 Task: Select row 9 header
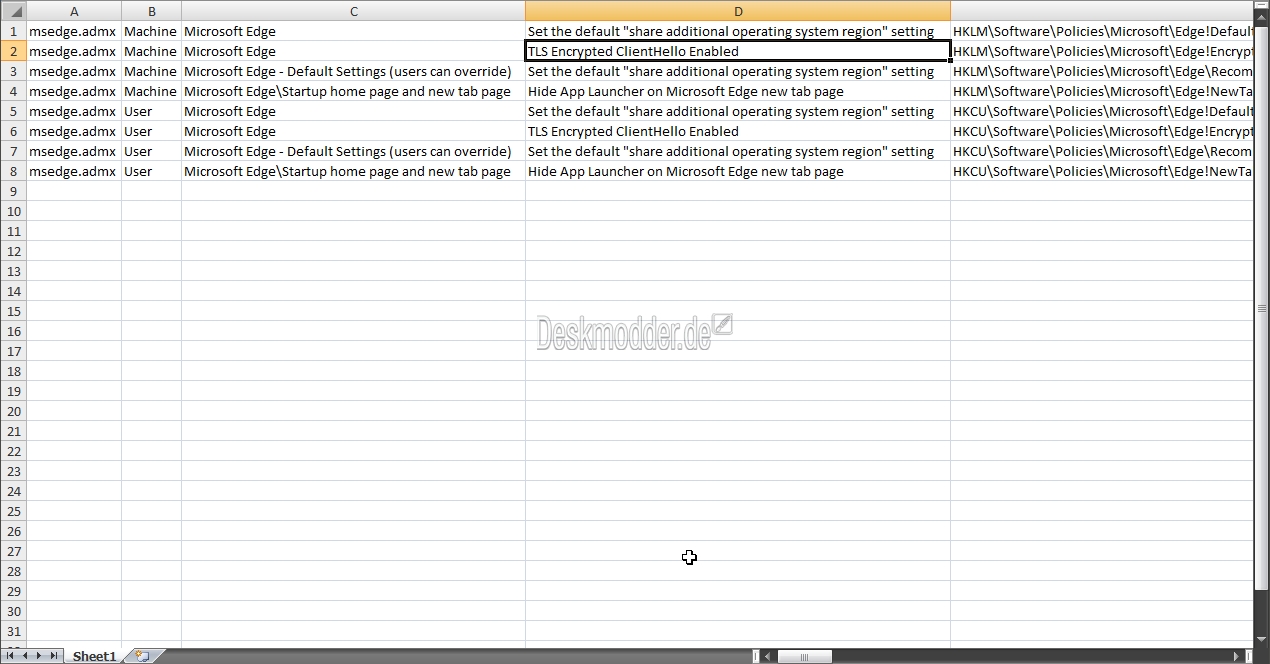[13, 191]
